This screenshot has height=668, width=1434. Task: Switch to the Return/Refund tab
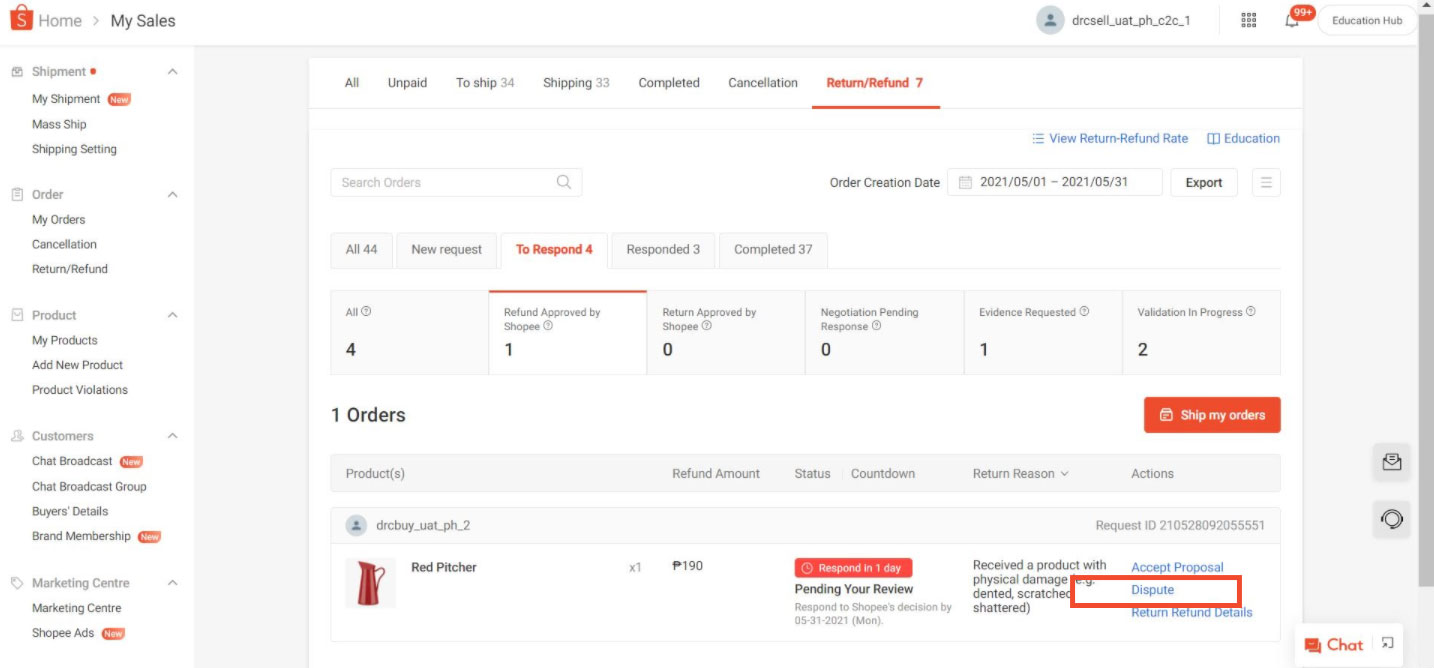point(876,82)
